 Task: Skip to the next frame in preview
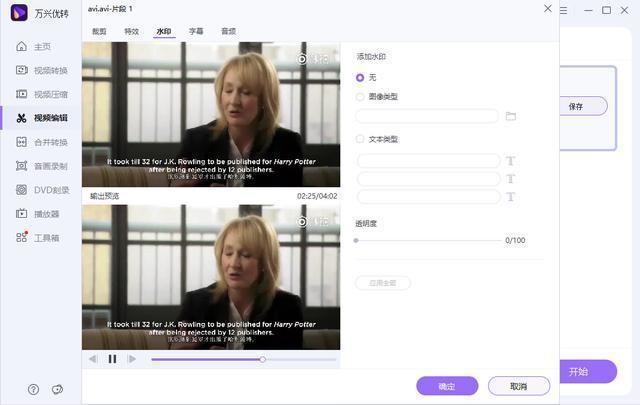pyautogui.click(x=131, y=359)
